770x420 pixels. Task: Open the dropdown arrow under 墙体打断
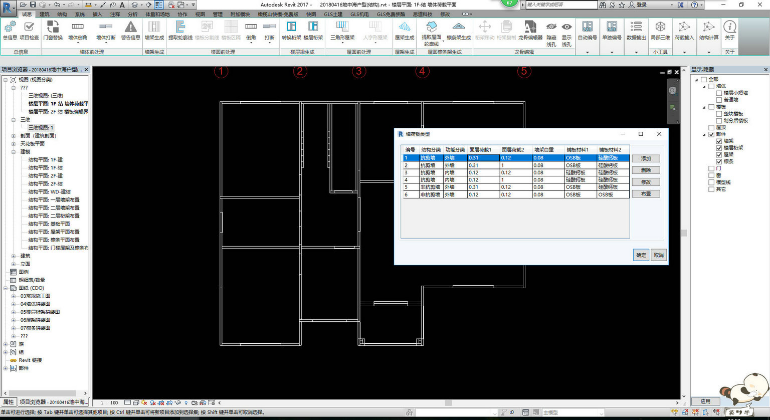[106, 43]
